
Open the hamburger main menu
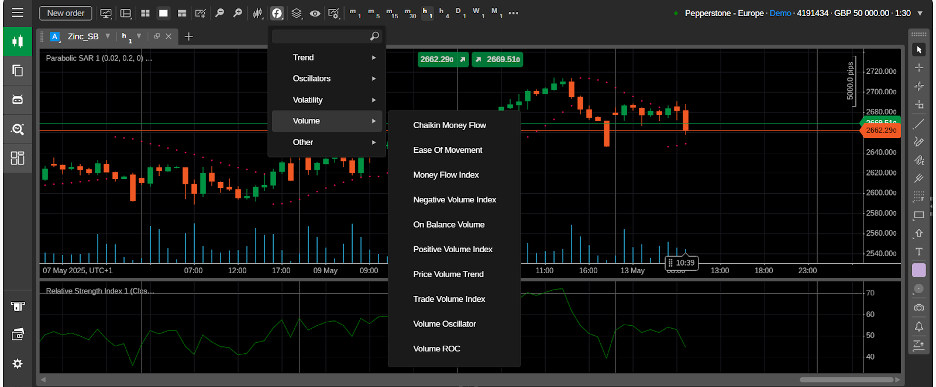(17, 13)
